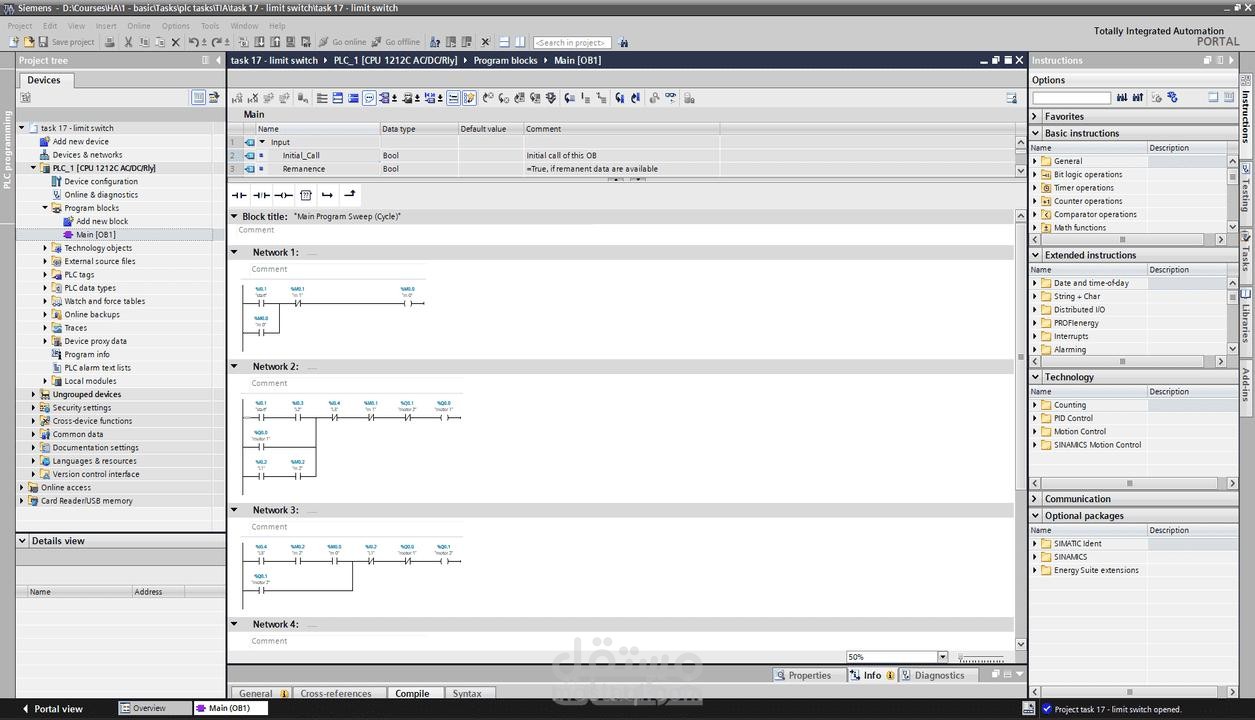Expand the PLC tags folder
This screenshot has width=1255, height=720.
(x=46, y=274)
